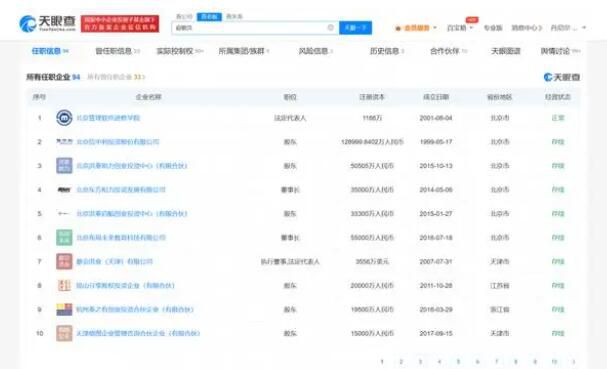This screenshot has height=369, width=607.
Task: Open the company logo in table row 8
Action: pyautogui.click(x=64, y=285)
